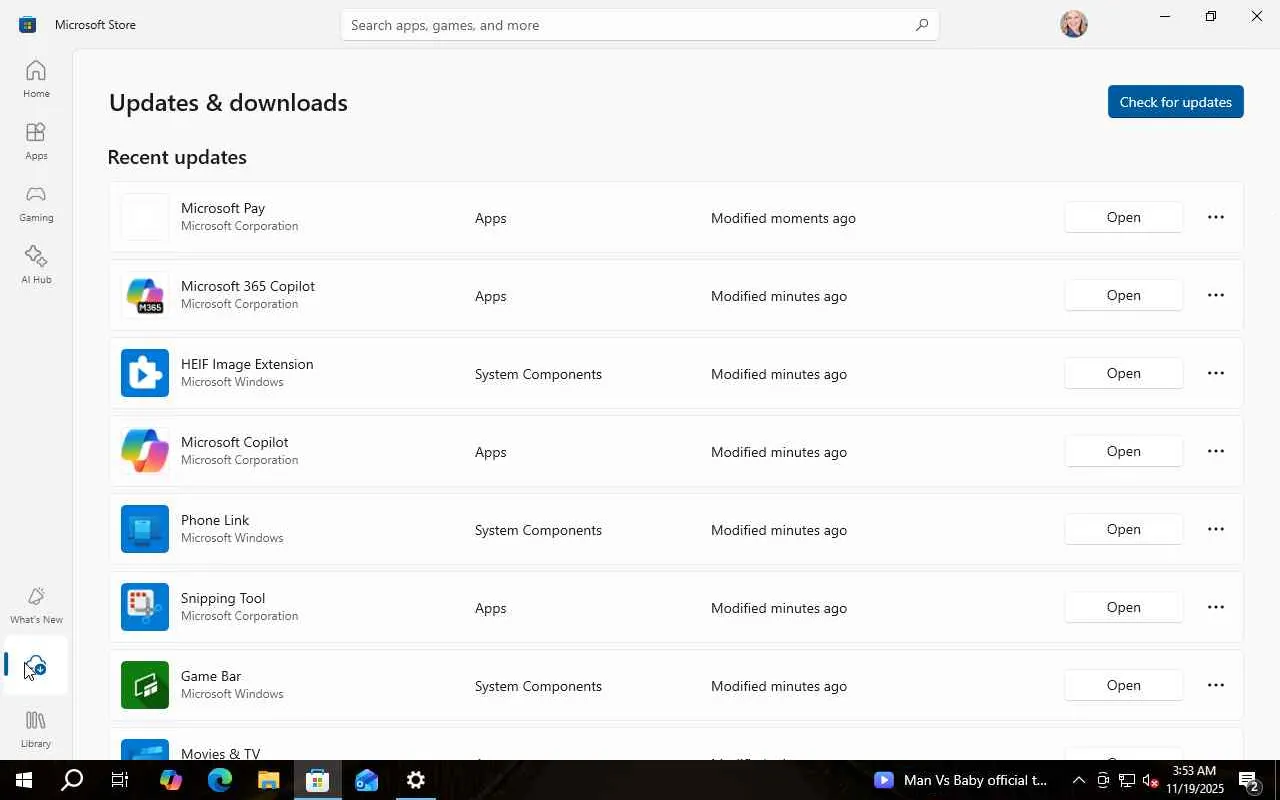The image size is (1280, 800).
Task: Open more options for Game Bar
Action: click(x=1216, y=685)
